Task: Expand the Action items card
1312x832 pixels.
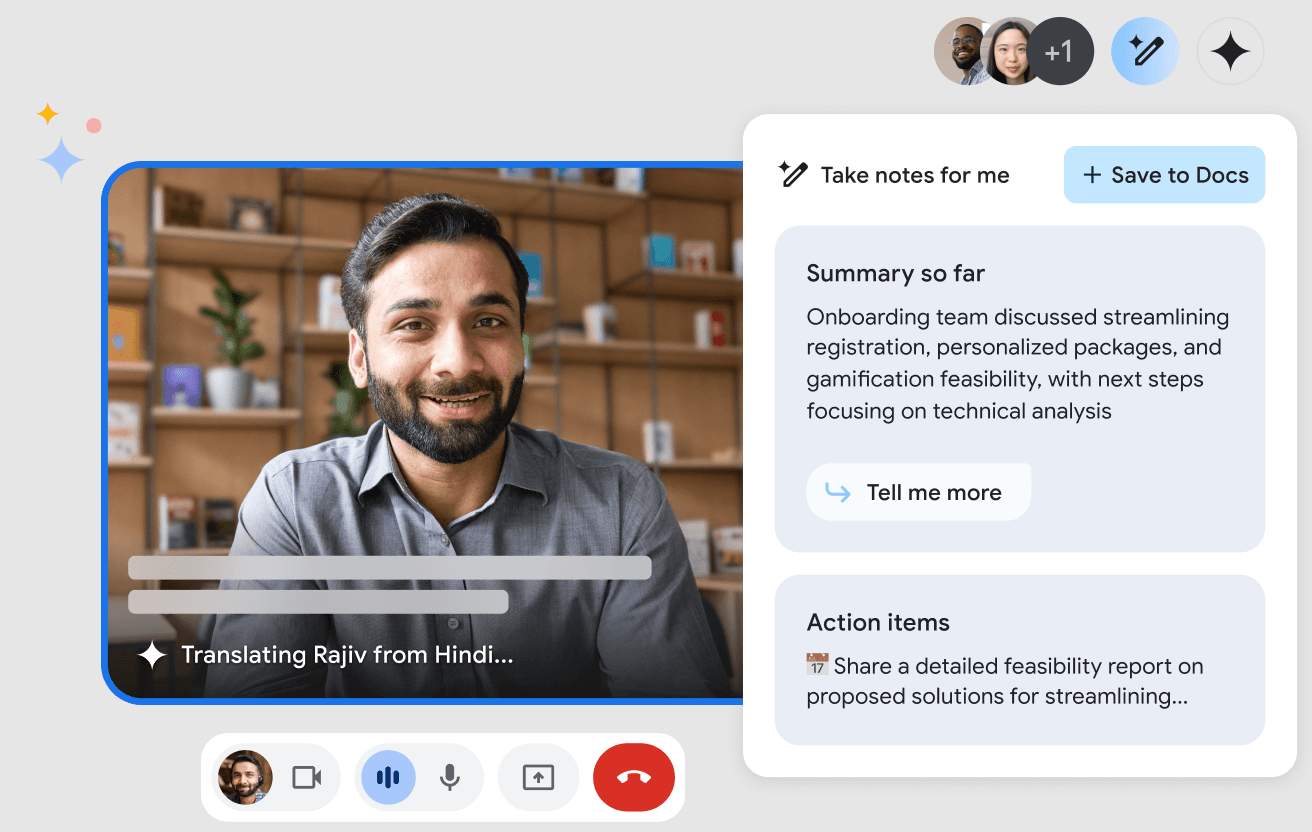Action: [x=878, y=622]
